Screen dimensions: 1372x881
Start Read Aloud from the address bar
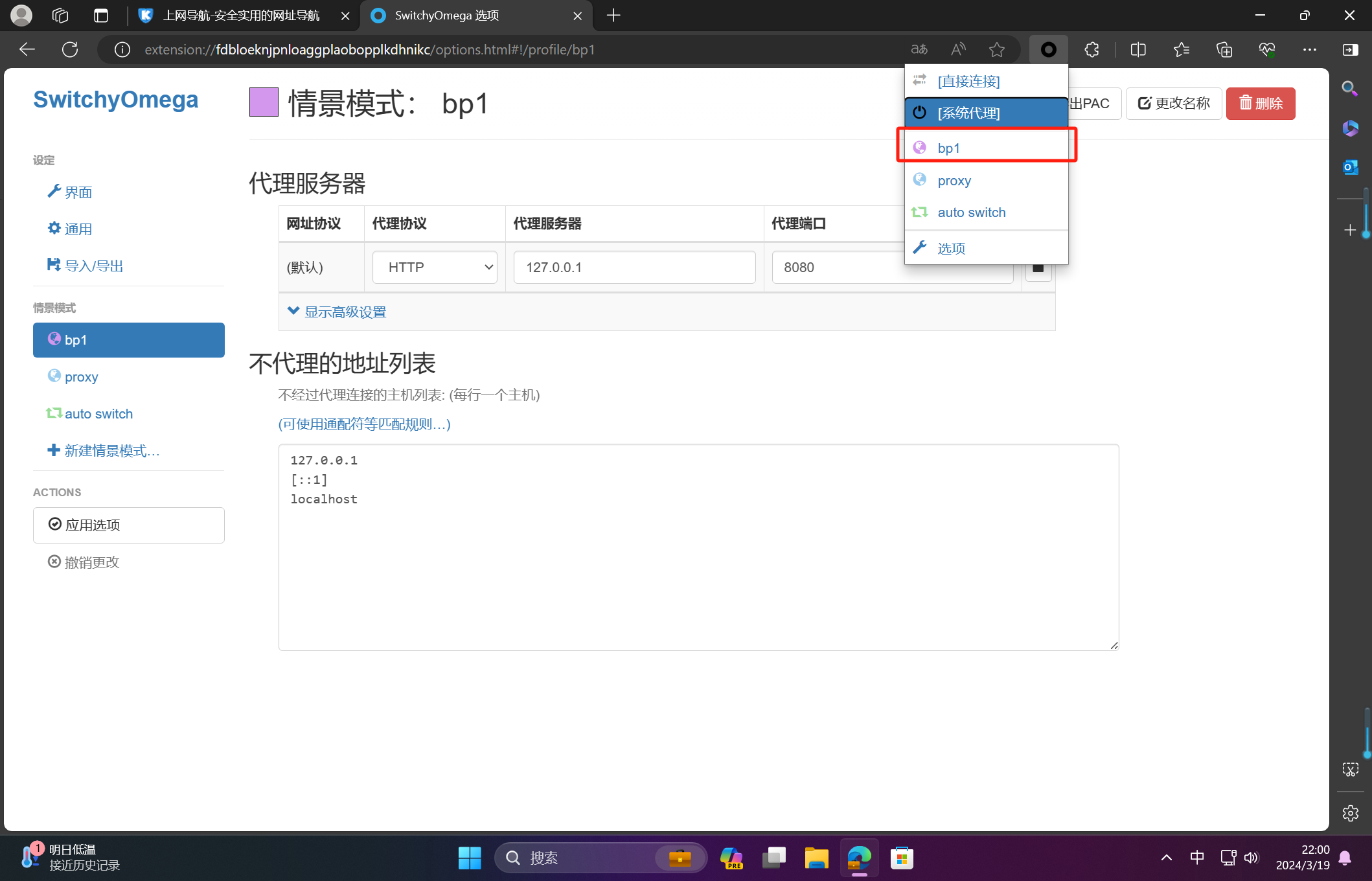click(957, 49)
